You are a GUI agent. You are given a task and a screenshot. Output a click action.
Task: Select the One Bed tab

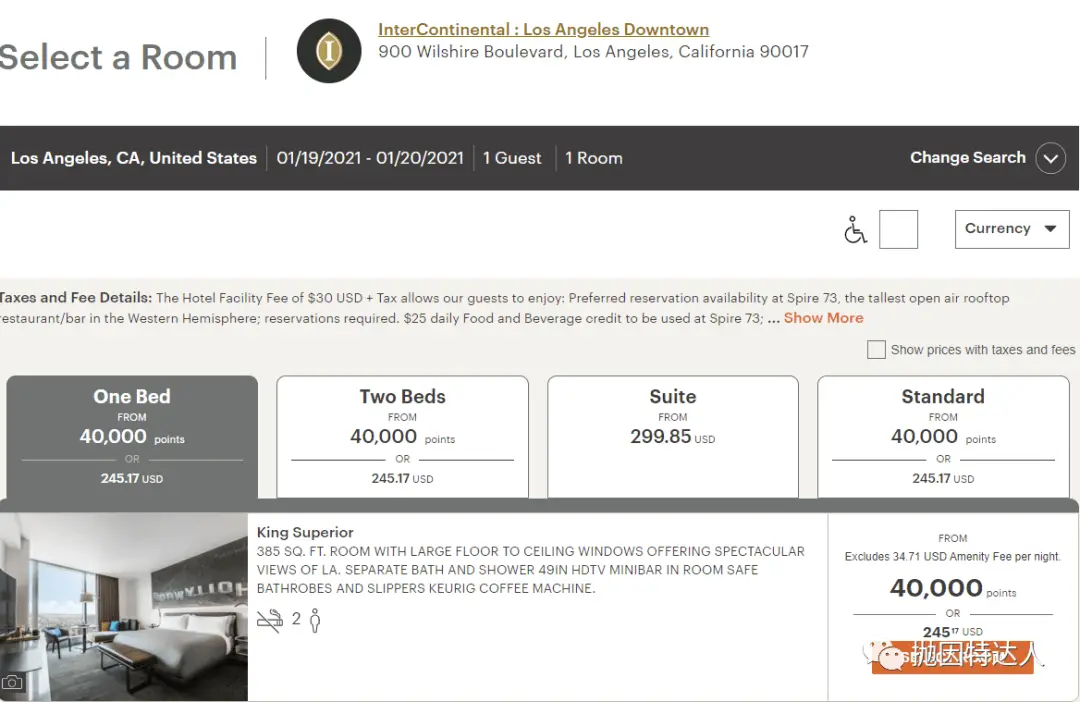coord(132,436)
